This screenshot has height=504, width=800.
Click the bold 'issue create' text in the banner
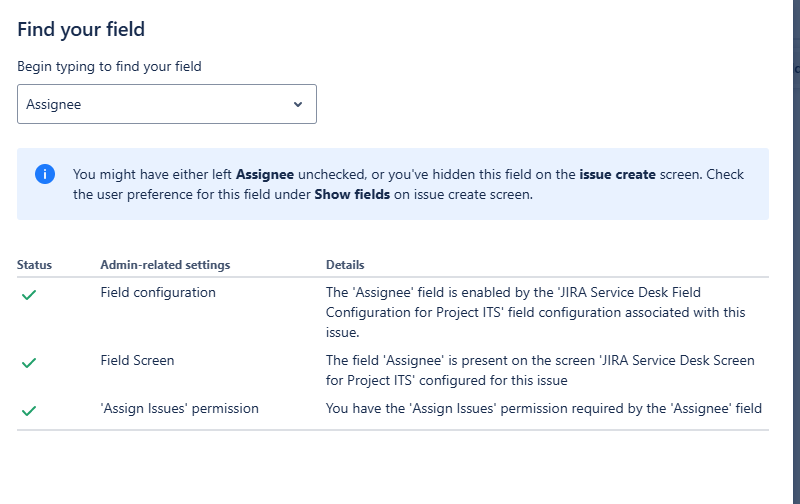pyautogui.click(x=617, y=174)
